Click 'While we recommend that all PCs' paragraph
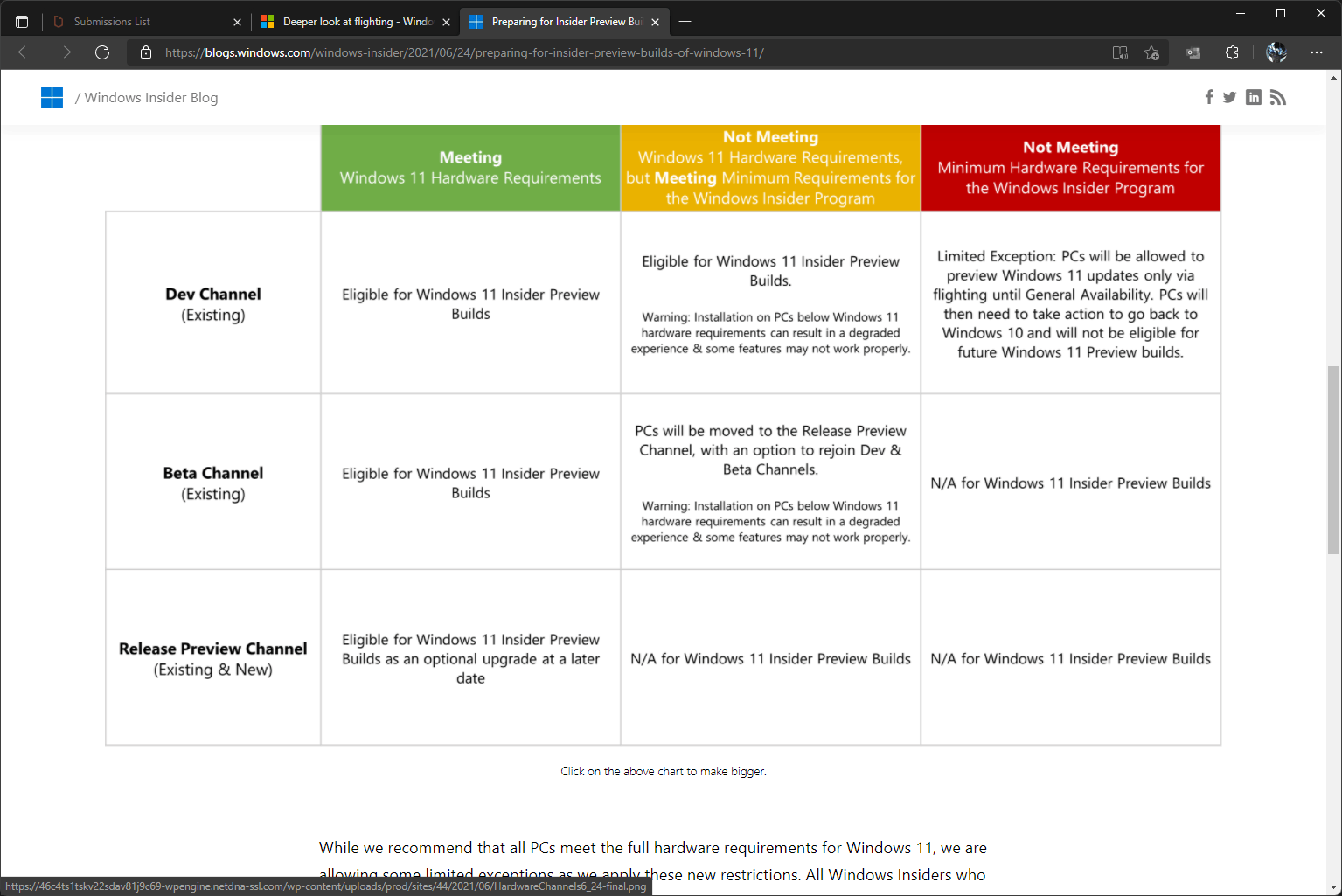This screenshot has height=896, width=1342. [653, 861]
